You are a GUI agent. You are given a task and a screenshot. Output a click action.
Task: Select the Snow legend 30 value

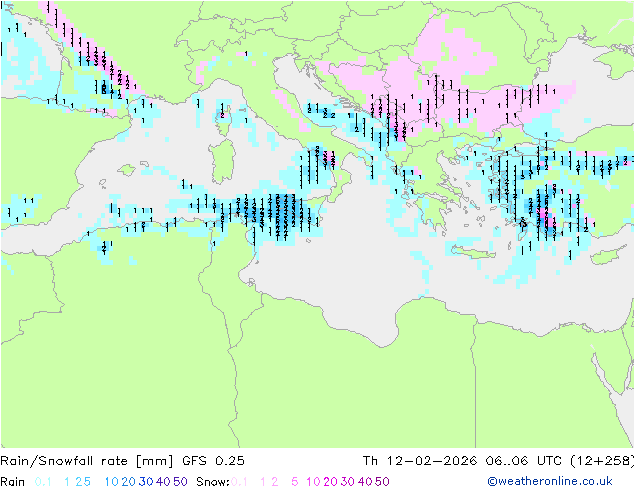click(348, 482)
